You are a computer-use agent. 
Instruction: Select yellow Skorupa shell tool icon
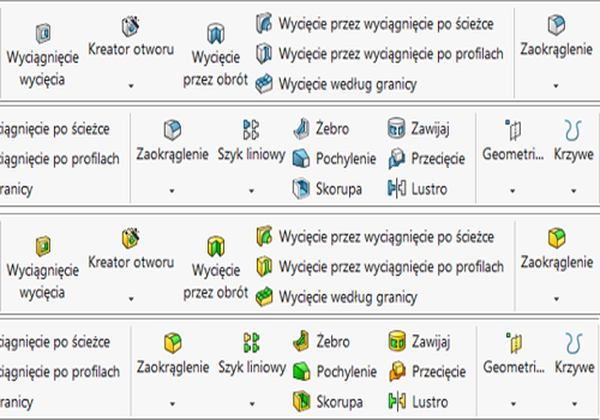pyautogui.click(x=302, y=402)
